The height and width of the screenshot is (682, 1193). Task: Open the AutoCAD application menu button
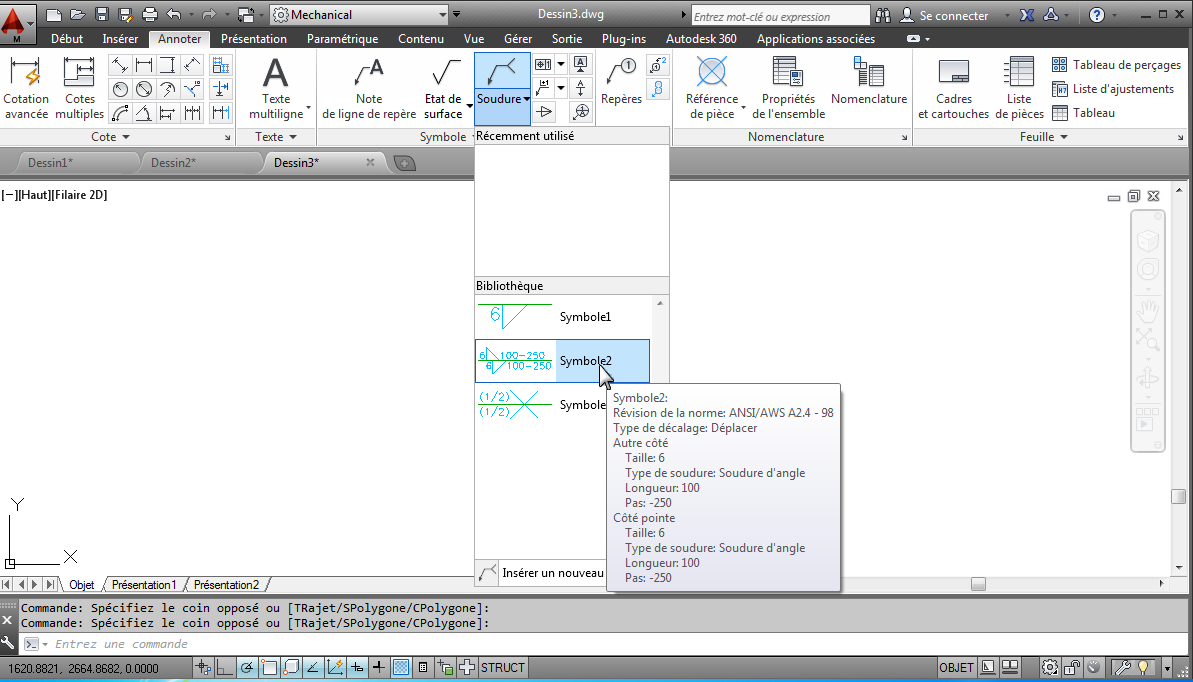17,23
